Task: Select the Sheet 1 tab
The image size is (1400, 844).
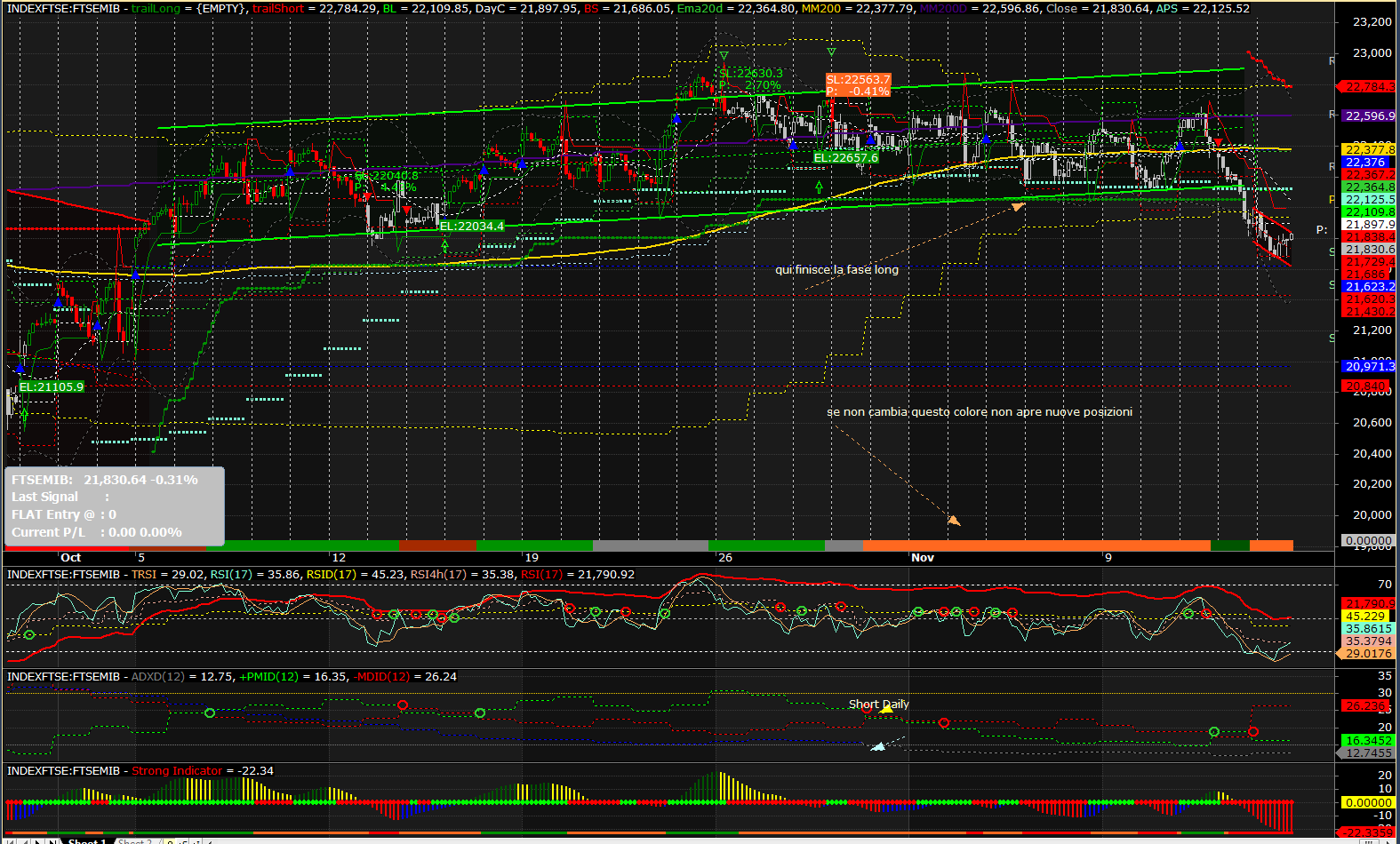Action: coord(87,840)
